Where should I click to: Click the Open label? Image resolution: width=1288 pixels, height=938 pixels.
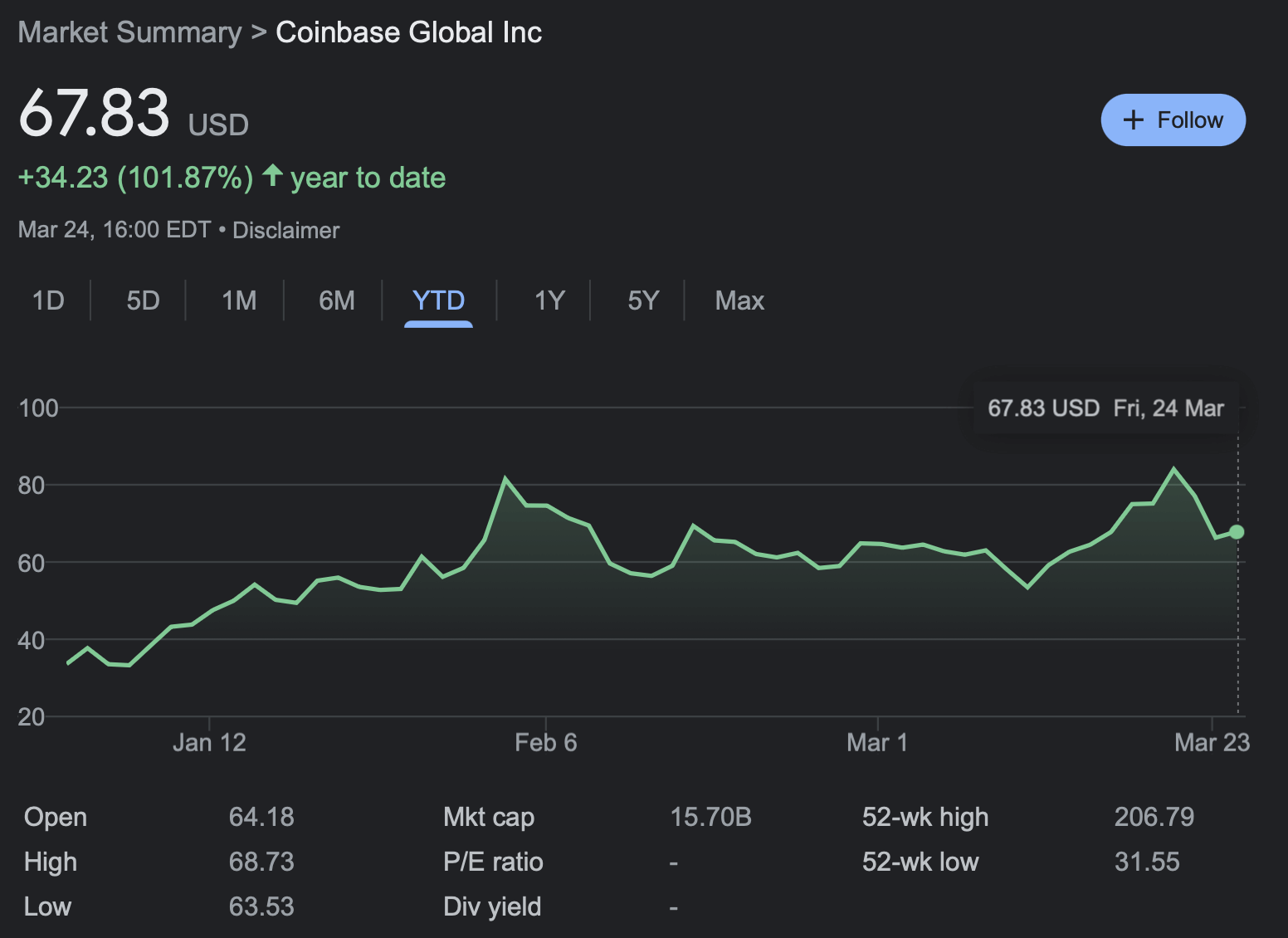click(56, 817)
